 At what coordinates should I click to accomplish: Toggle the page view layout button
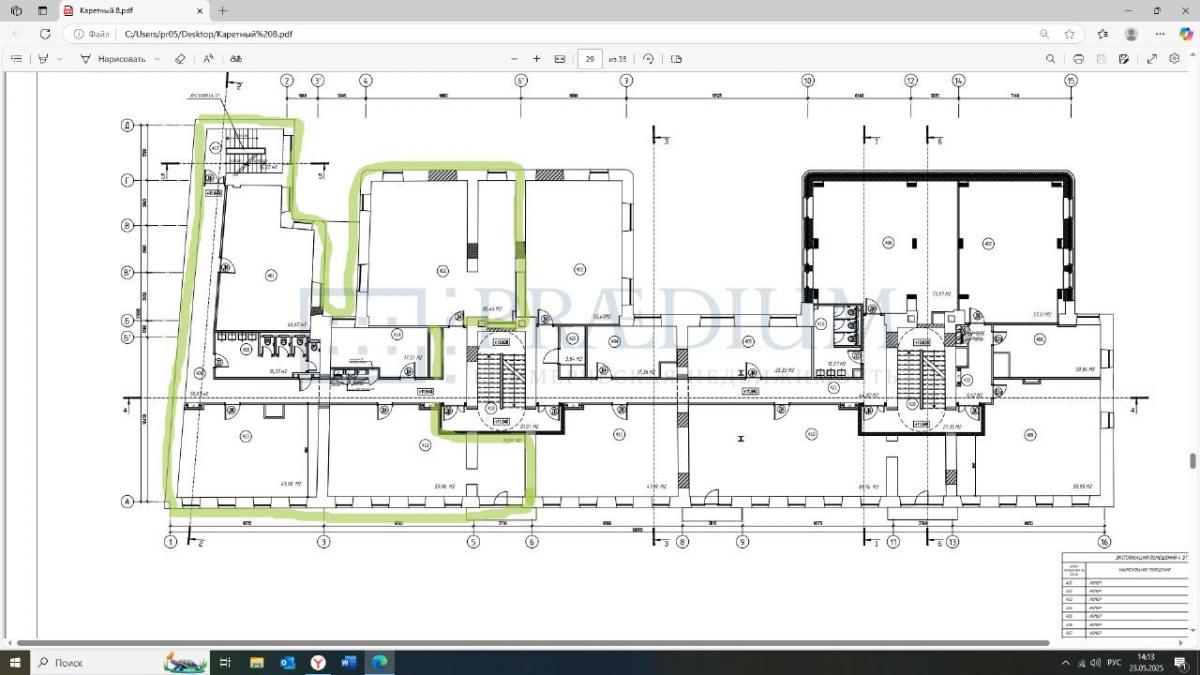coord(677,59)
